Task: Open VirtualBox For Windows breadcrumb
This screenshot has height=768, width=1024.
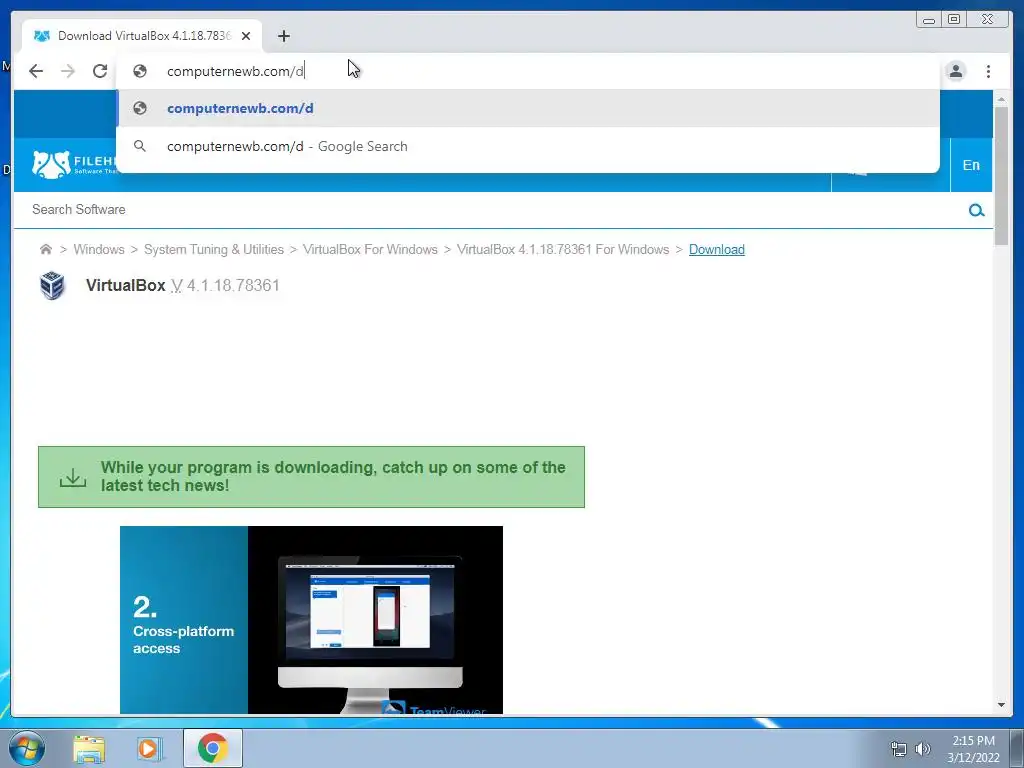Action: [x=370, y=249]
